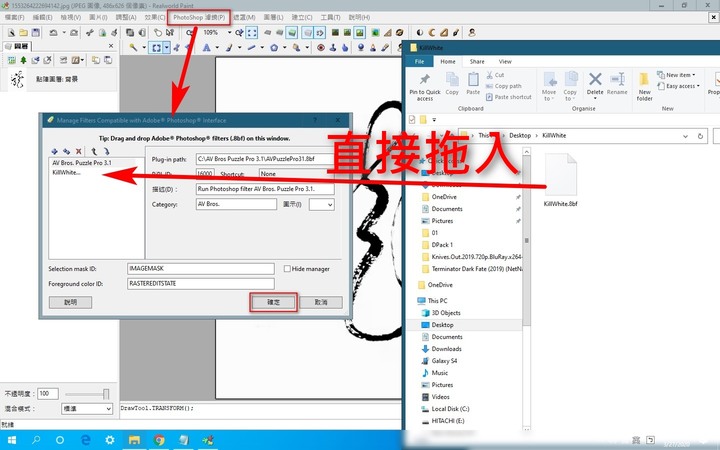
Task: Select the KillWhite.8bf file in File Explorer
Action: [x=560, y=180]
